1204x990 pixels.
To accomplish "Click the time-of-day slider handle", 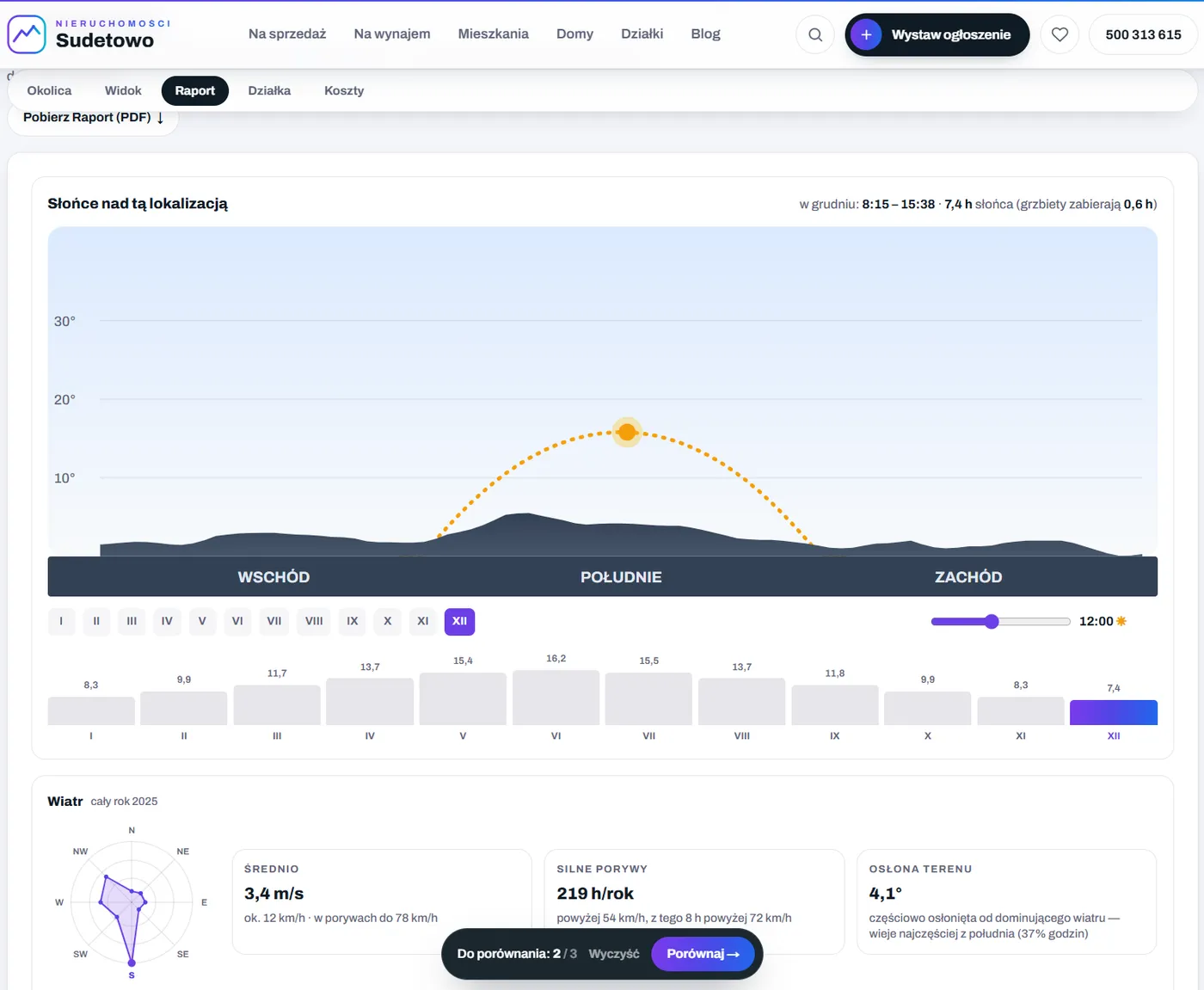I will pos(992,621).
